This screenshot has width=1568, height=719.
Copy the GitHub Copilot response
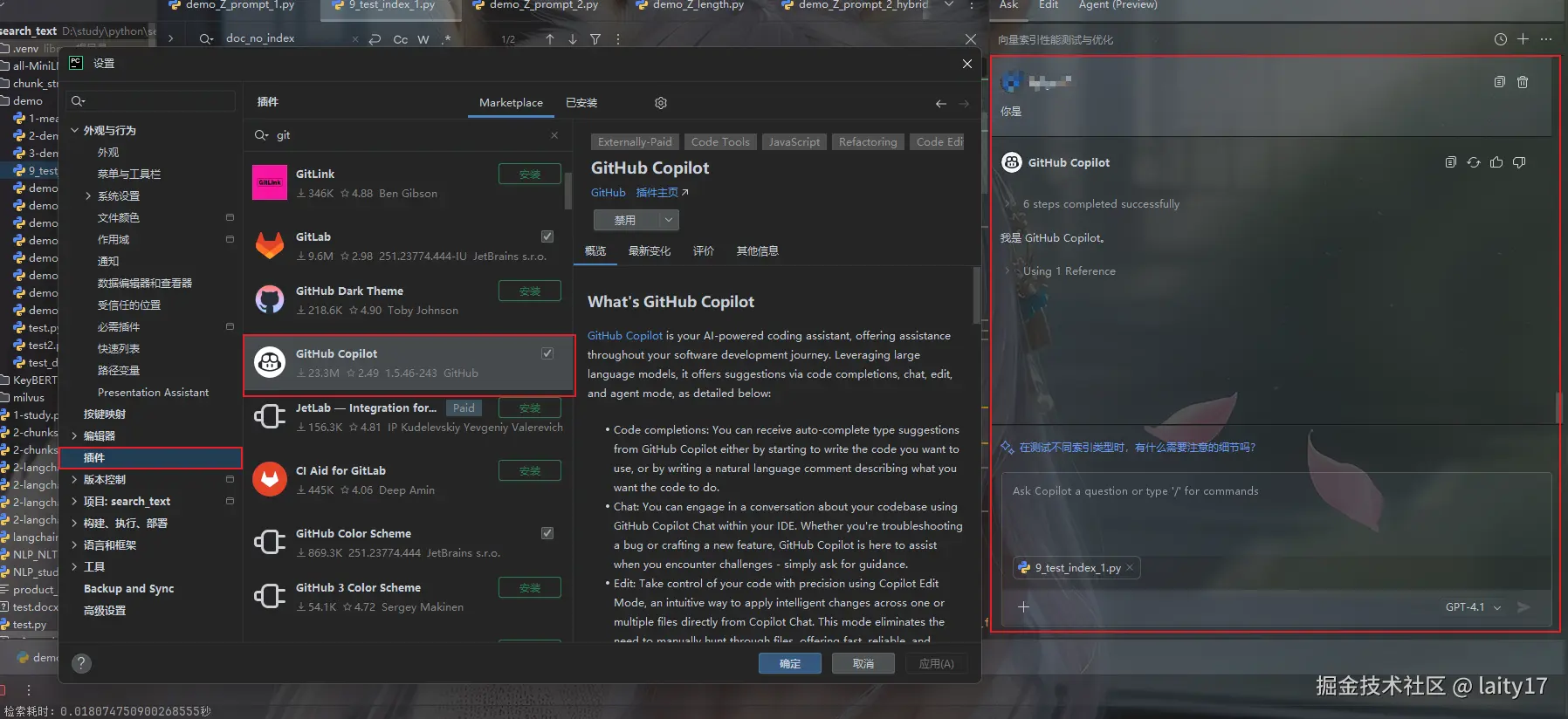click(x=1451, y=162)
